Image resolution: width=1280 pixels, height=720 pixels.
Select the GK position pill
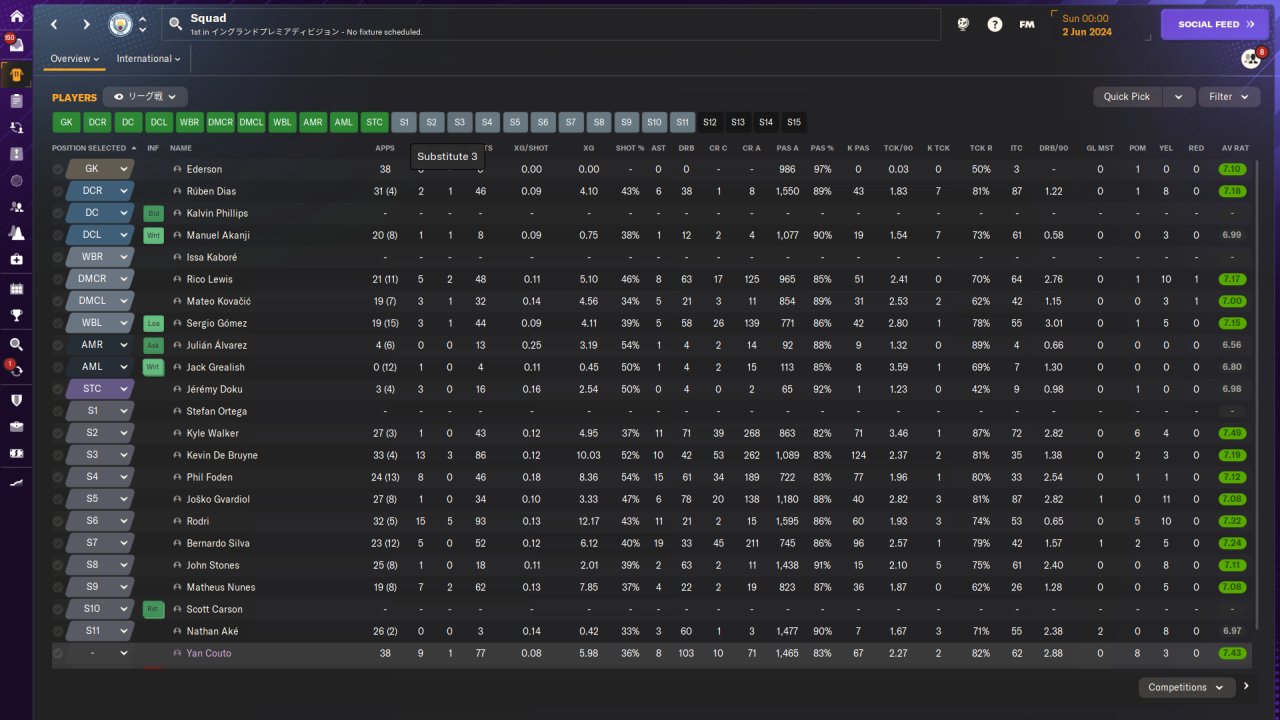click(66, 122)
